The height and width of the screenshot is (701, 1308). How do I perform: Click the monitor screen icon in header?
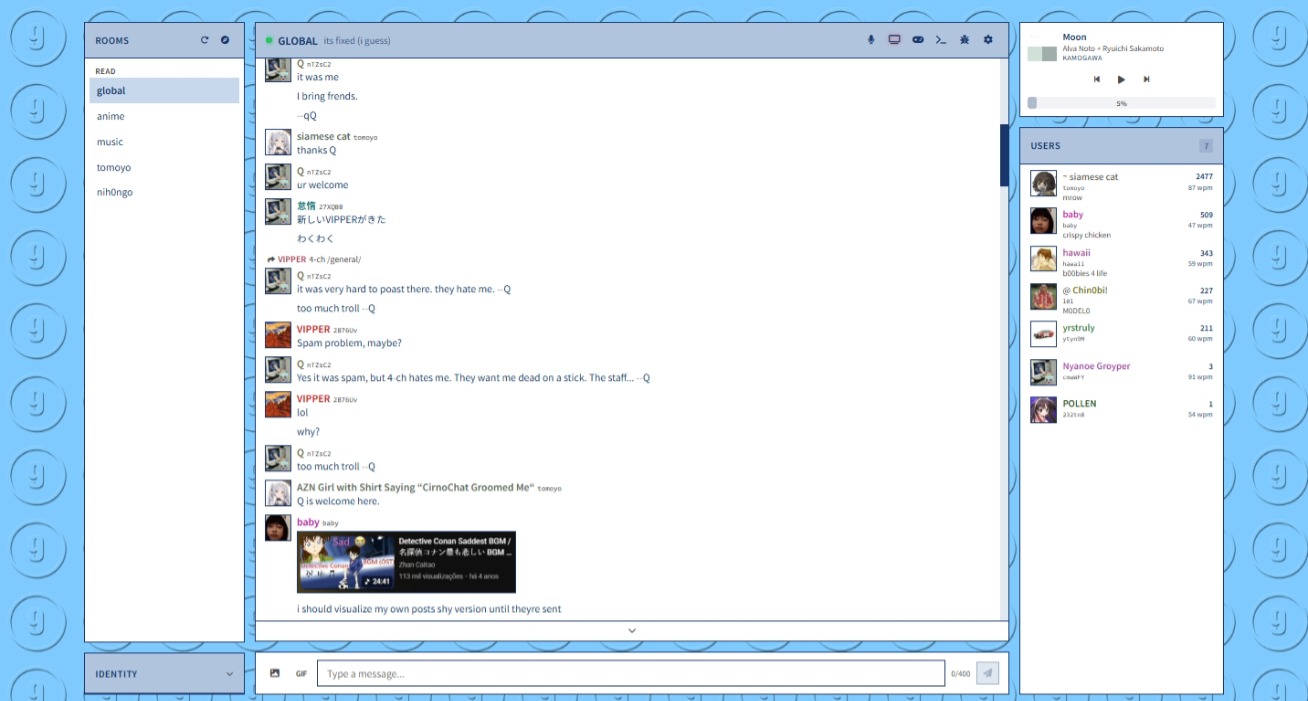pyautogui.click(x=894, y=40)
